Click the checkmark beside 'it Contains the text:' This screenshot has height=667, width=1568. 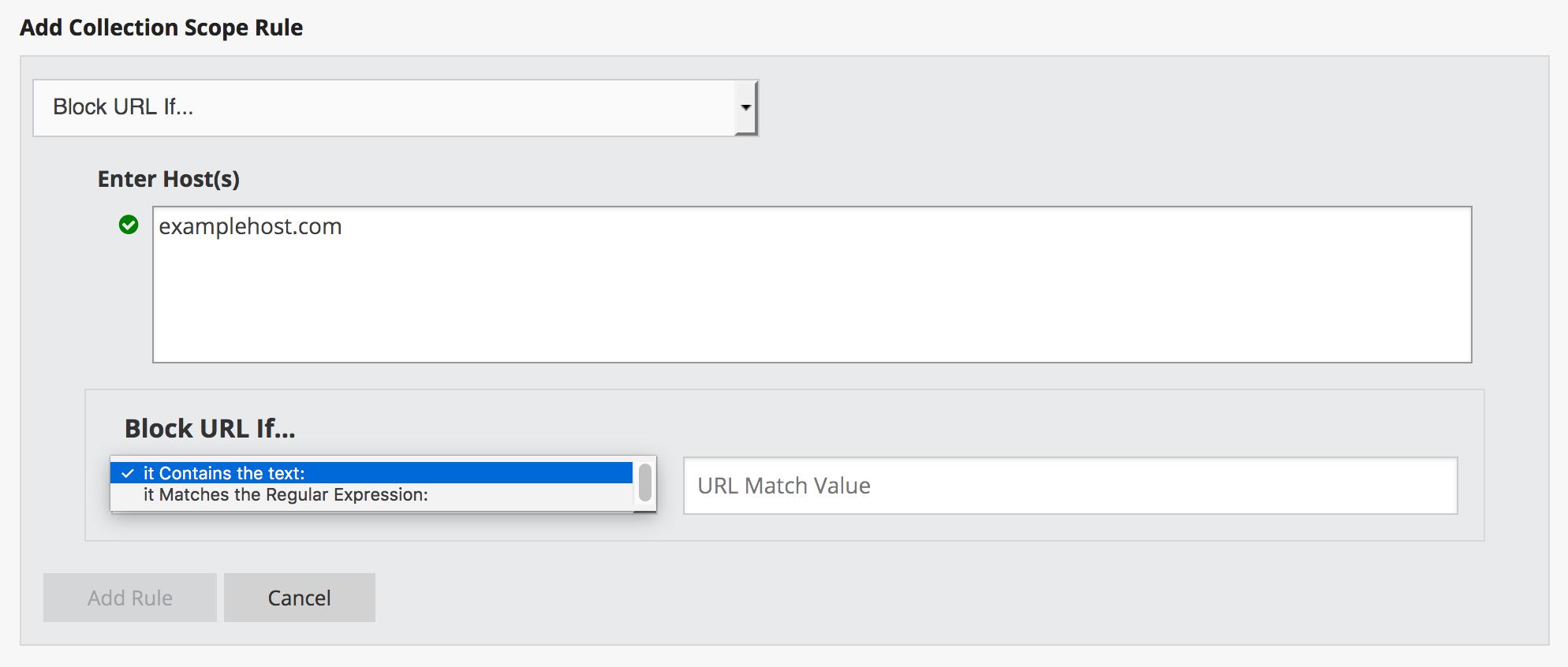(128, 473)
